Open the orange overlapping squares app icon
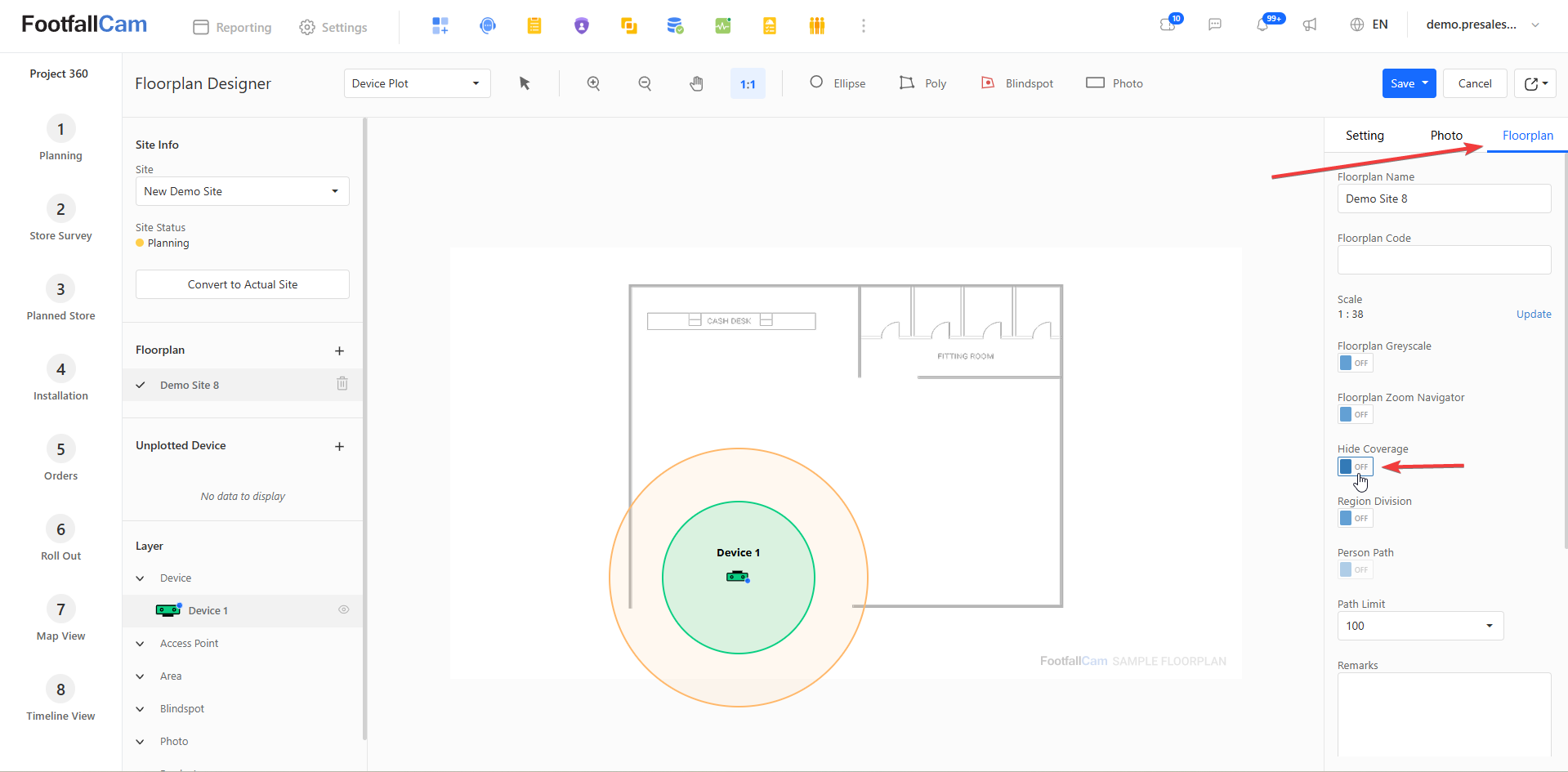 click(x=628, y=26)
